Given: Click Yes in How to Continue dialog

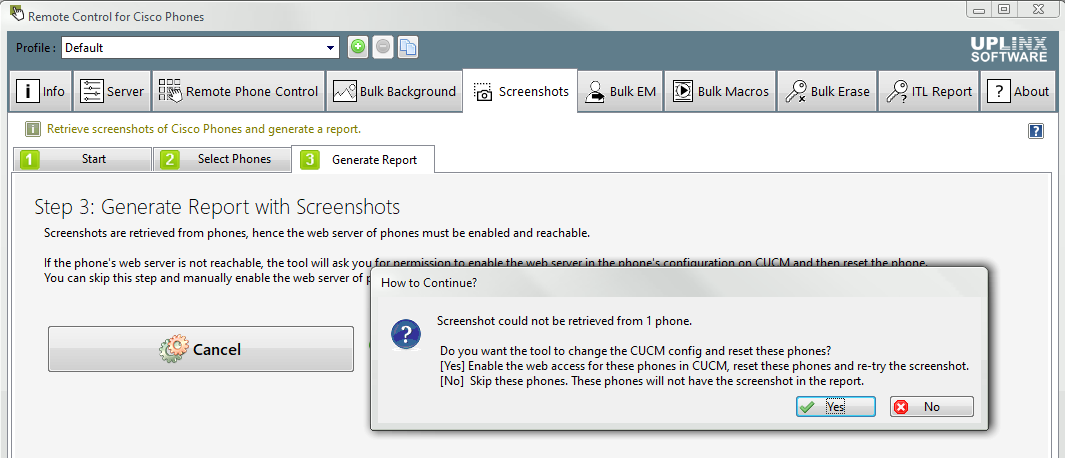Looking at the screenshot, I should [836, 406].
